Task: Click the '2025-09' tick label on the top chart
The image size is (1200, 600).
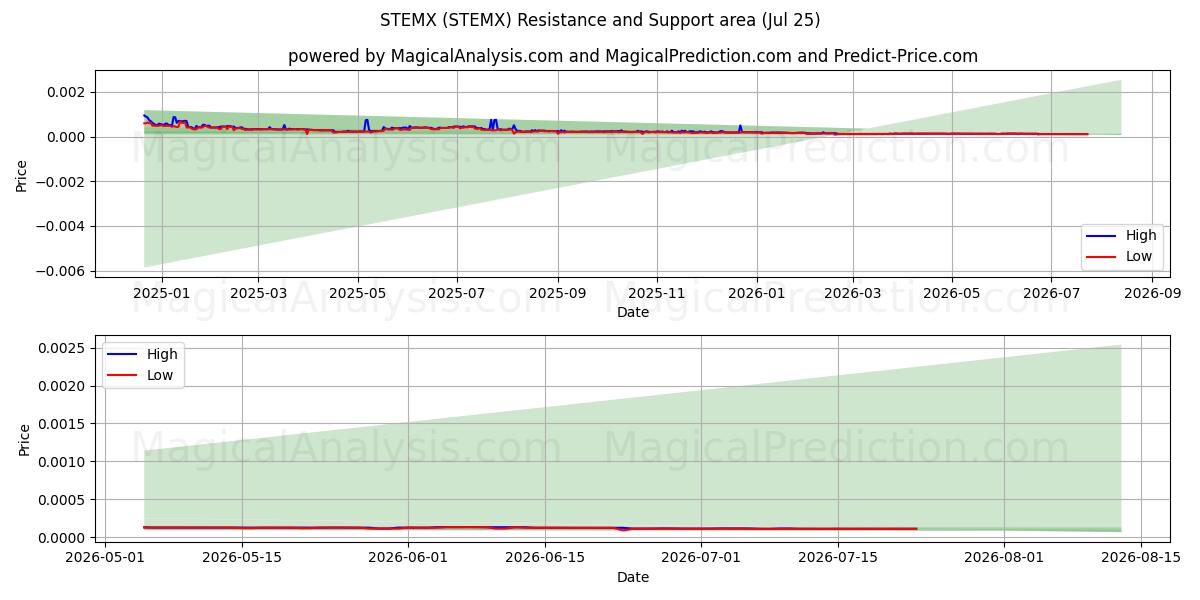Action: pyautogui.click(x=558, y=295)
